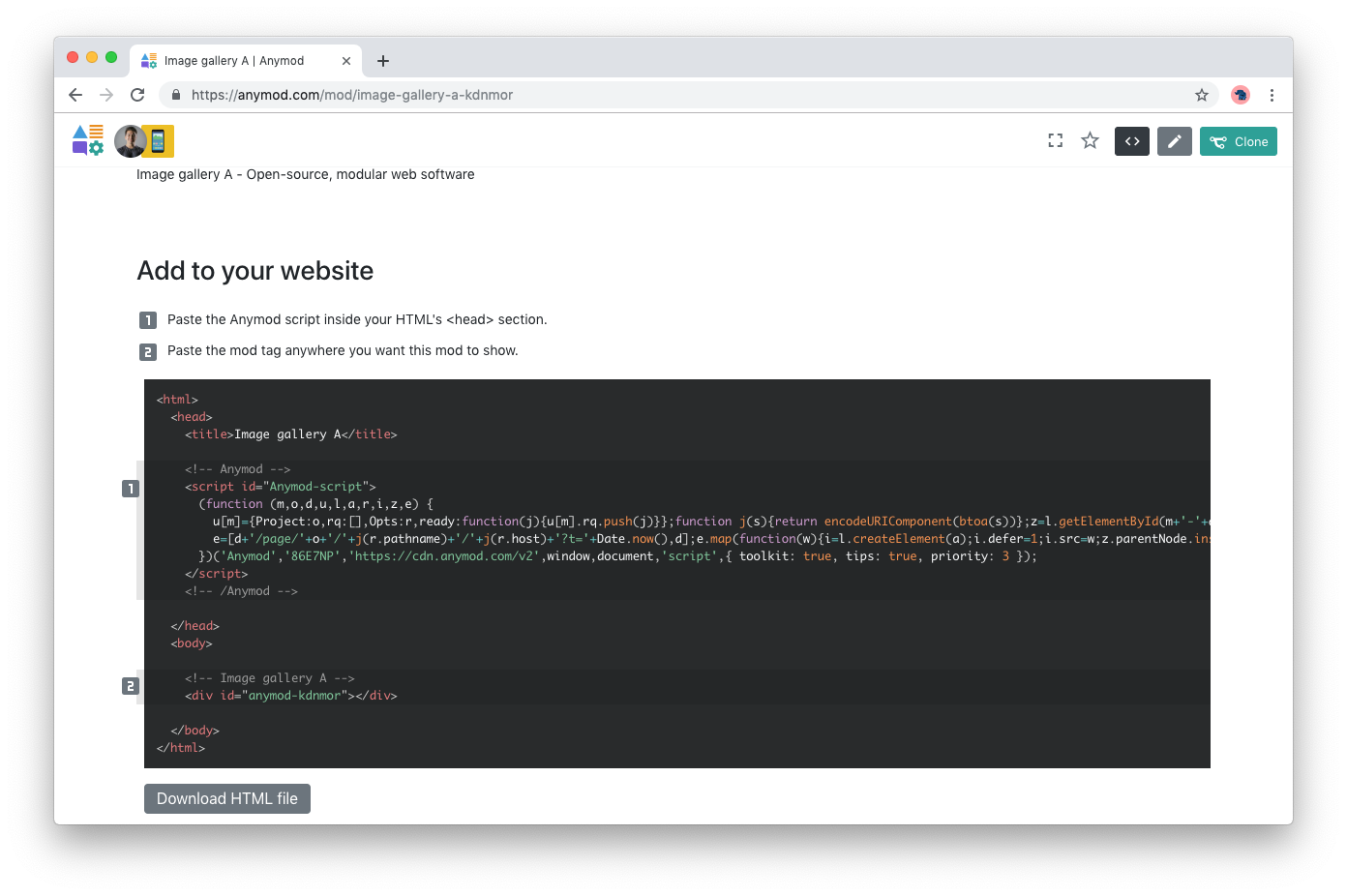This screenshot has height=896, width=1347.
Task: Download the HTML file
Action: click(x=227, y=798)
